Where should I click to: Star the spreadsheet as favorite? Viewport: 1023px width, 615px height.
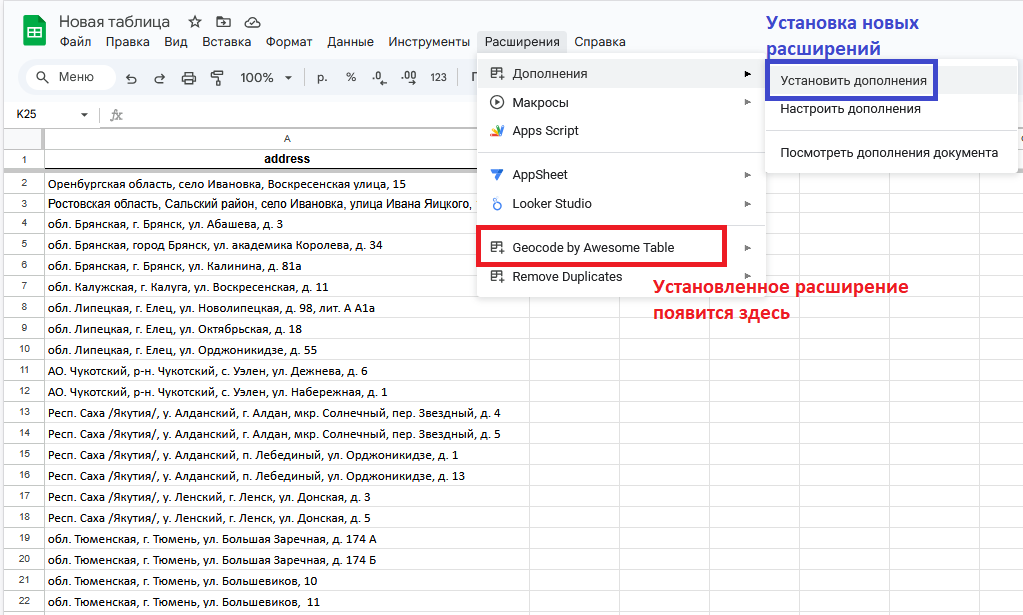[193, 20]
